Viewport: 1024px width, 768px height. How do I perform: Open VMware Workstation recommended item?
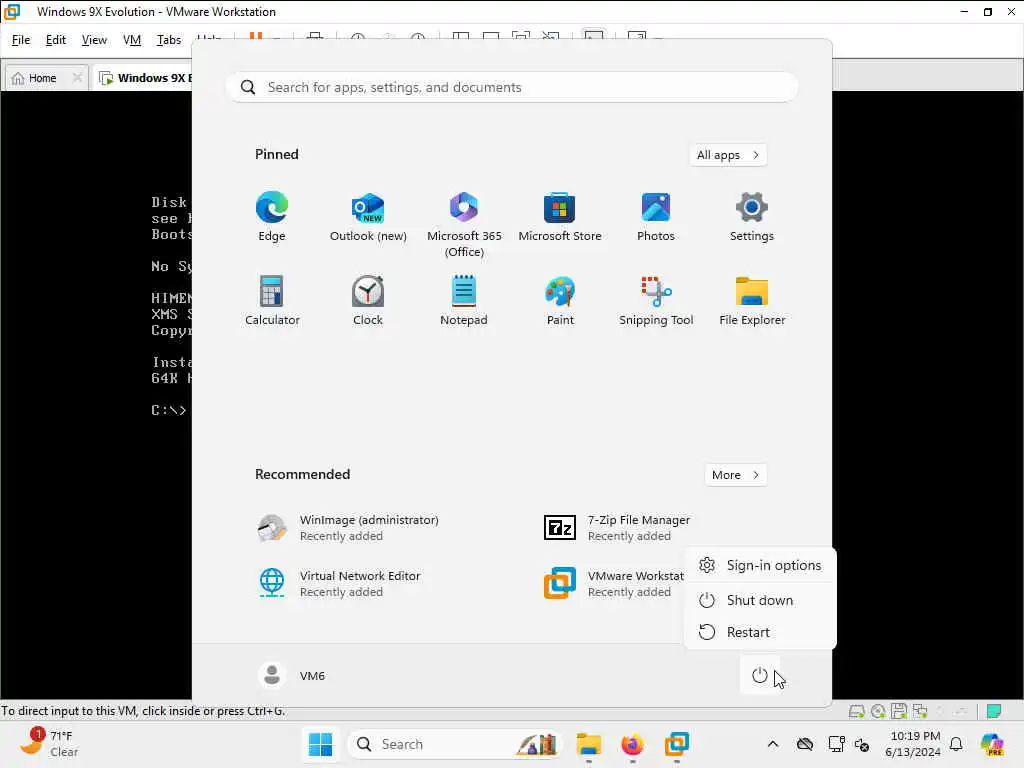(614, 583)
